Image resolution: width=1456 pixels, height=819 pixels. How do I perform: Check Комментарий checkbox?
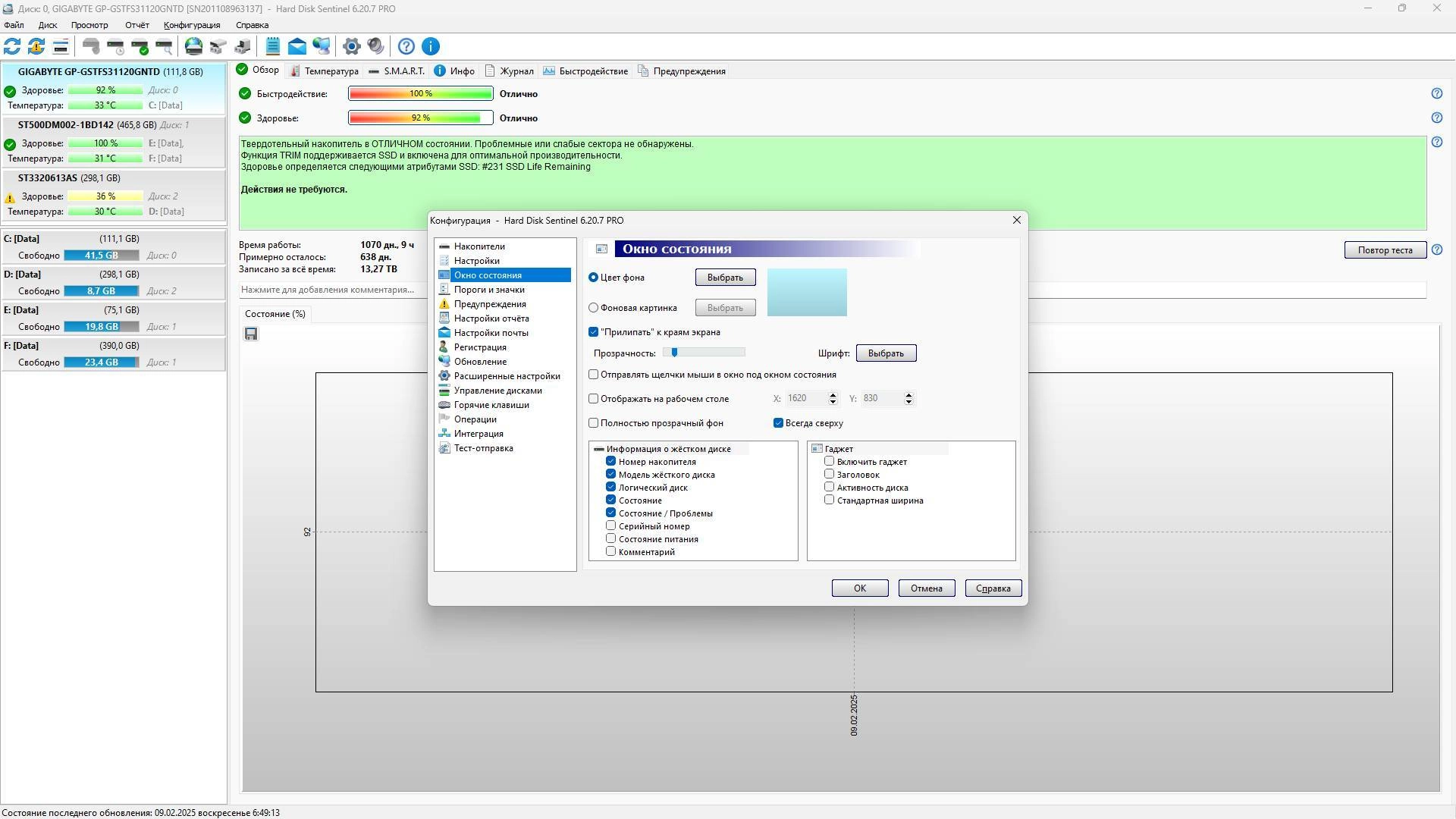[610, 551]
